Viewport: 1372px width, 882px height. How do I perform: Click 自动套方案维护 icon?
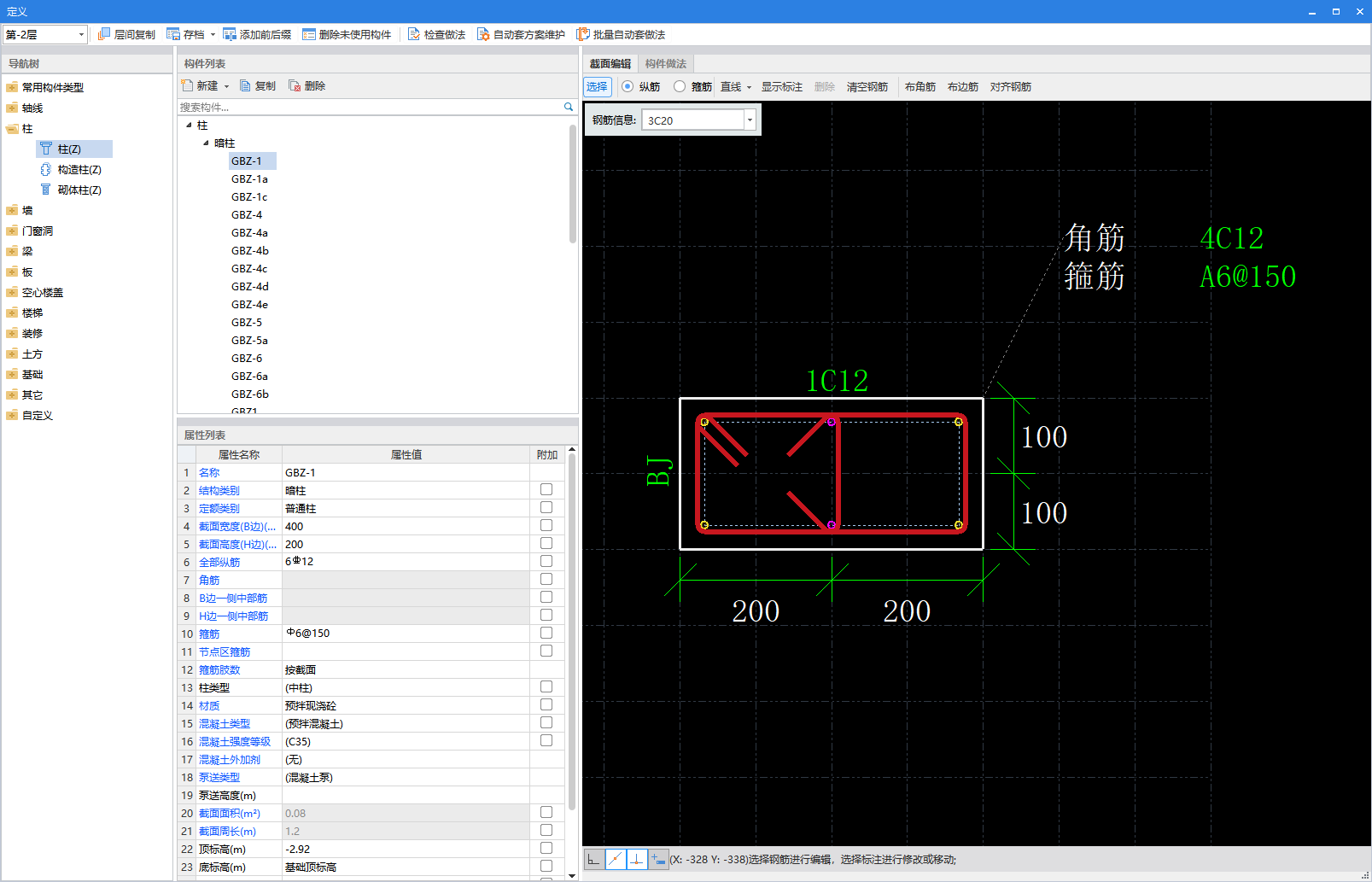(x=483, y=34)
